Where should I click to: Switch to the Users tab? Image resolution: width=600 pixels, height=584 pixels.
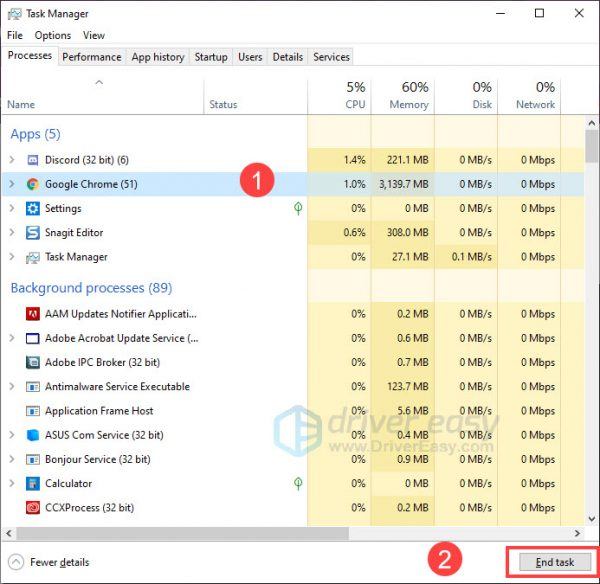(250, 57)
